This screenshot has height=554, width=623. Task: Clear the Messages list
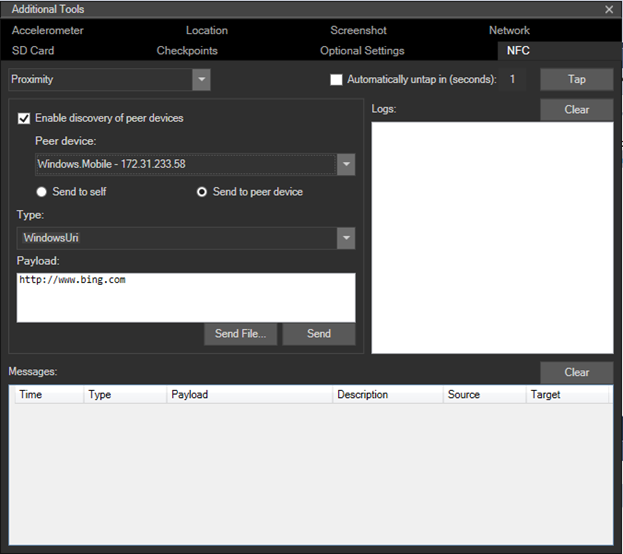point(577,372)
